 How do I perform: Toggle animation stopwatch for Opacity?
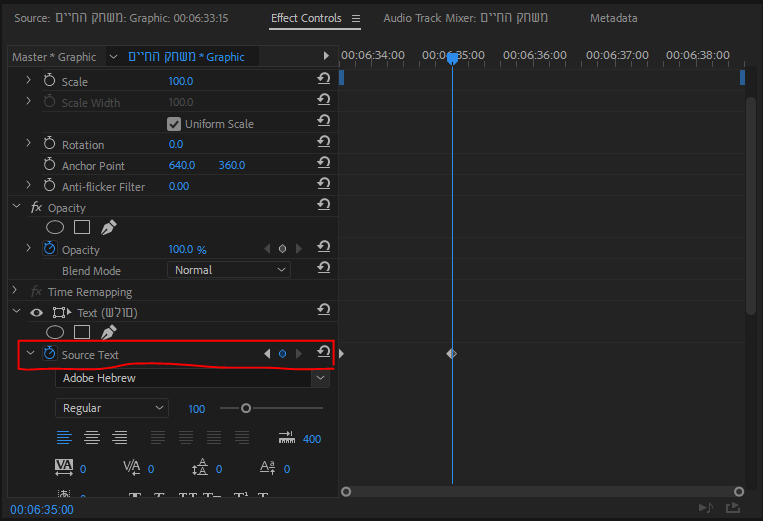point(50,248)
